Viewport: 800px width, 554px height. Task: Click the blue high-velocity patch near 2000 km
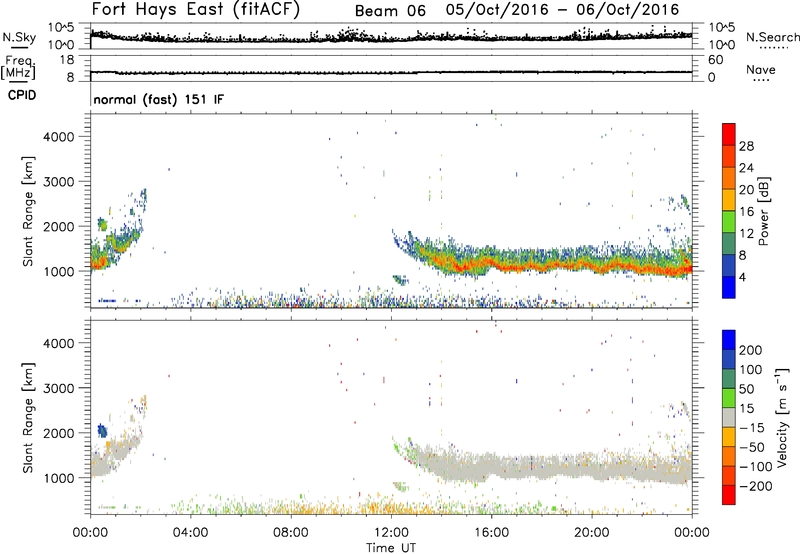102,431
